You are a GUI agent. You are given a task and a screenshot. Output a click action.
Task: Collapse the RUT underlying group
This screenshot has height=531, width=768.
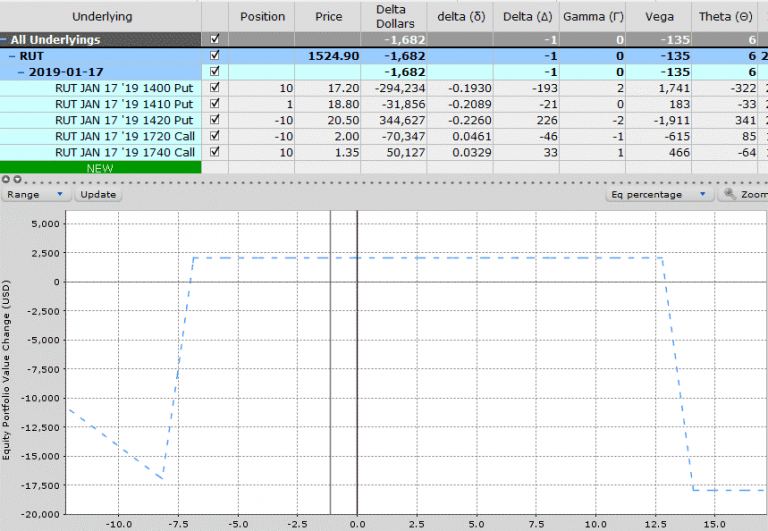[13, 56]
